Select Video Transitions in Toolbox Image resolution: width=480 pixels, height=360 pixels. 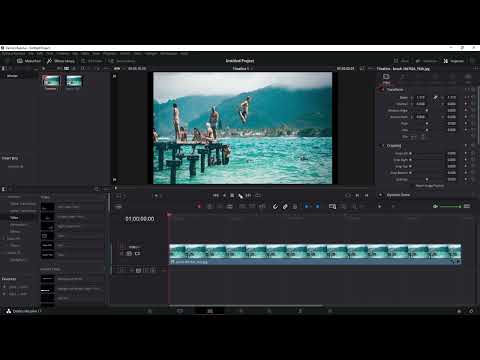click(23, 204)
